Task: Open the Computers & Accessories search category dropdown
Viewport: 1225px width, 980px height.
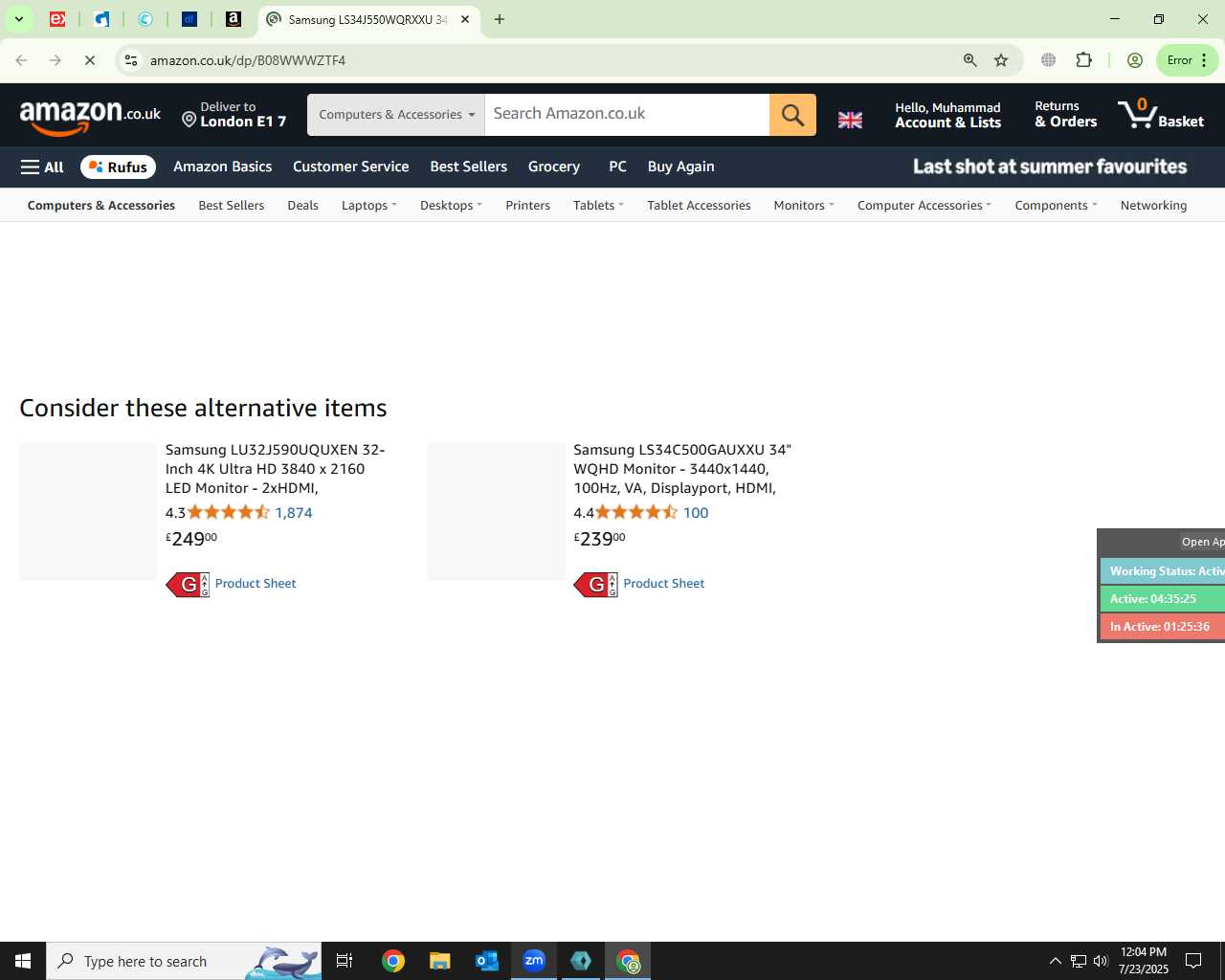Action: (x=396, y=115)
